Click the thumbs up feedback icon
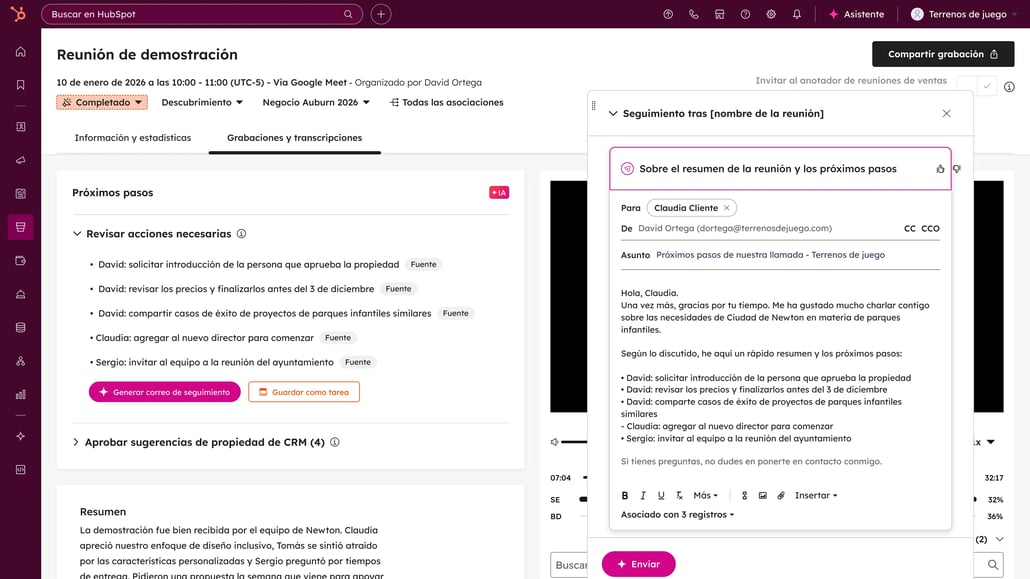The height and width of the screenshot is (579, 1030). click(940, 169)
